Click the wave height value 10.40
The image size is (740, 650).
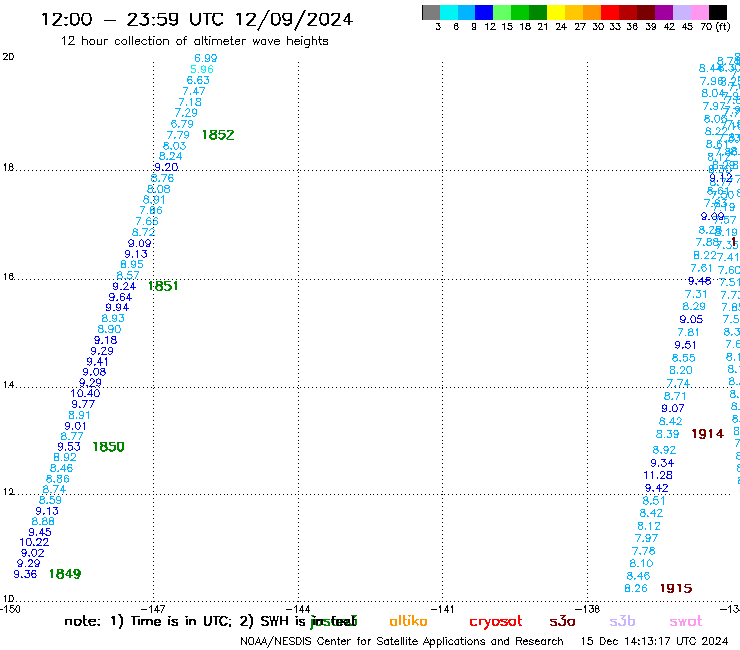point(85,393)
